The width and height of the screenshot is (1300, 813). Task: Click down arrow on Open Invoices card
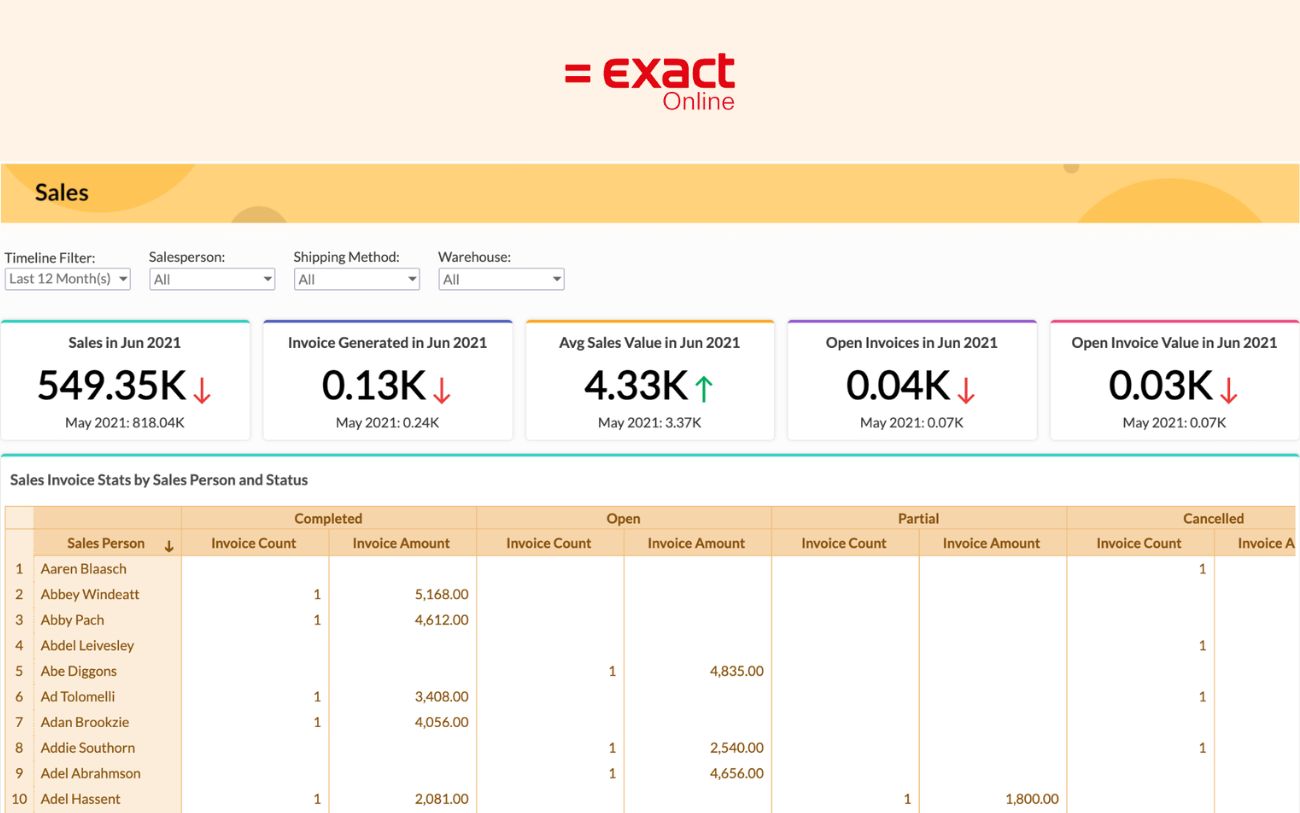(x=966, y=389)
